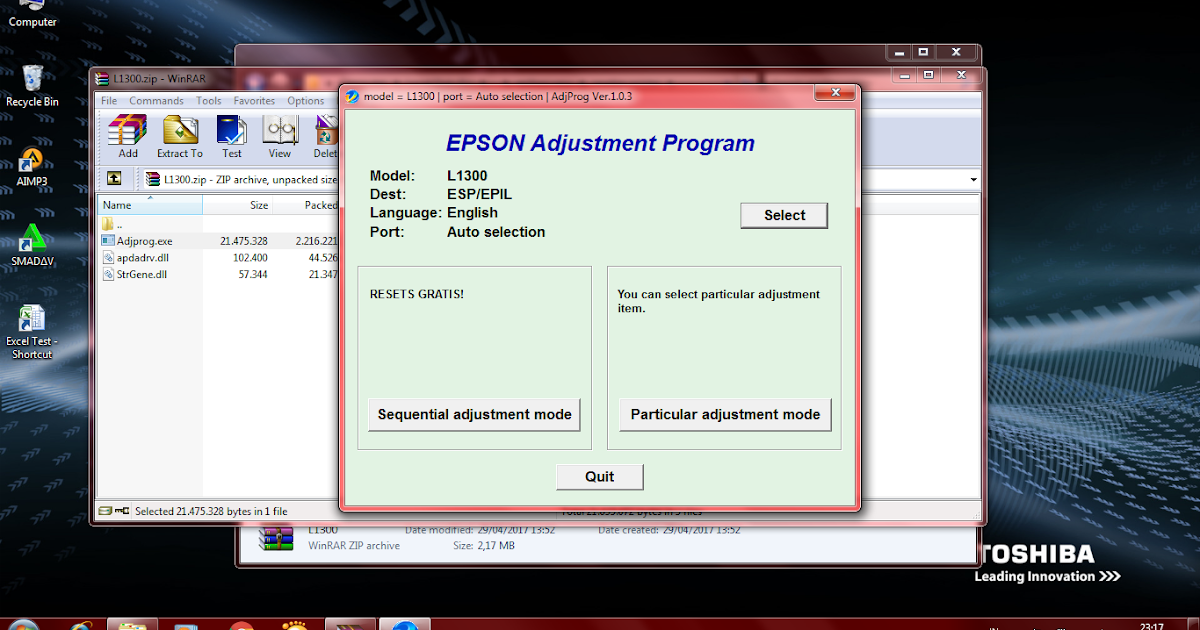Click the Adjprog.exe file icon

[109, 241]
